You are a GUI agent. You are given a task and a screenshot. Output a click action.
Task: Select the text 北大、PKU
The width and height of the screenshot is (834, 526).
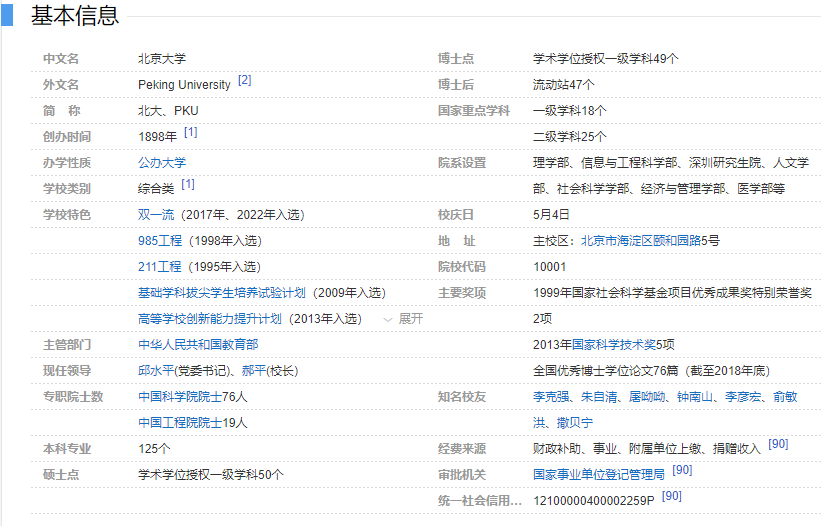coord(168,111)
